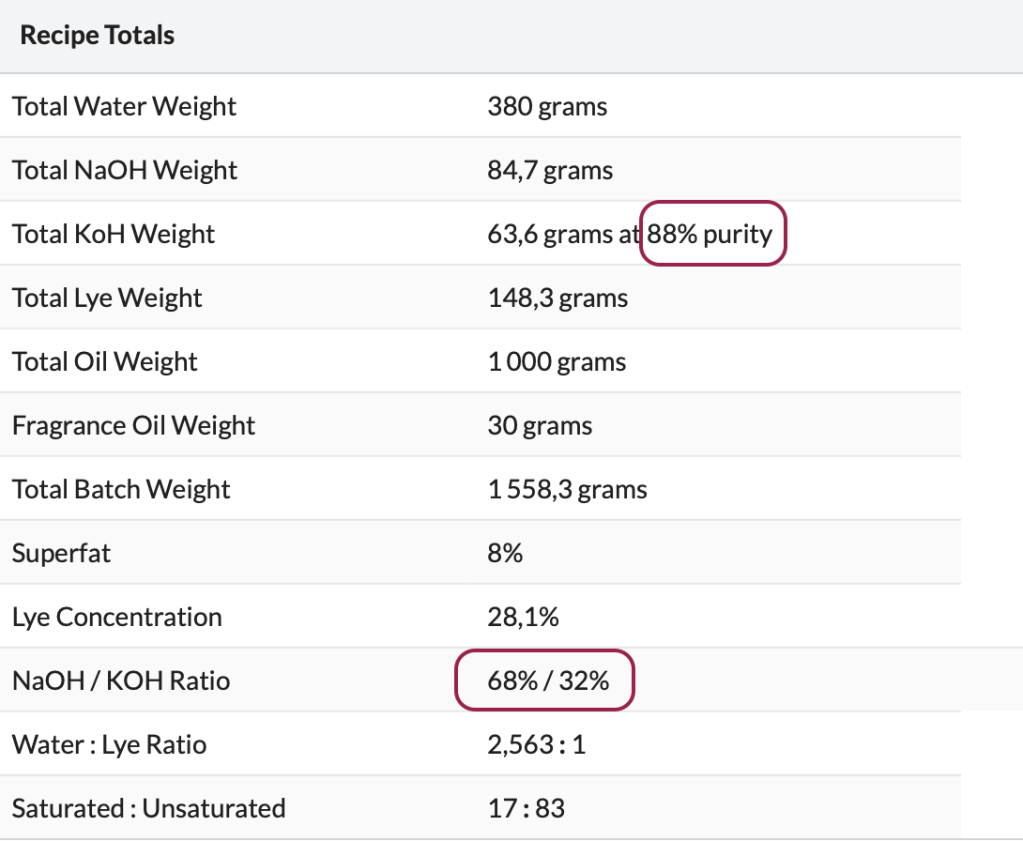Click the 17 : 83 saturated ratio value
Viewport: 1023px width, 841px height.
526,808
